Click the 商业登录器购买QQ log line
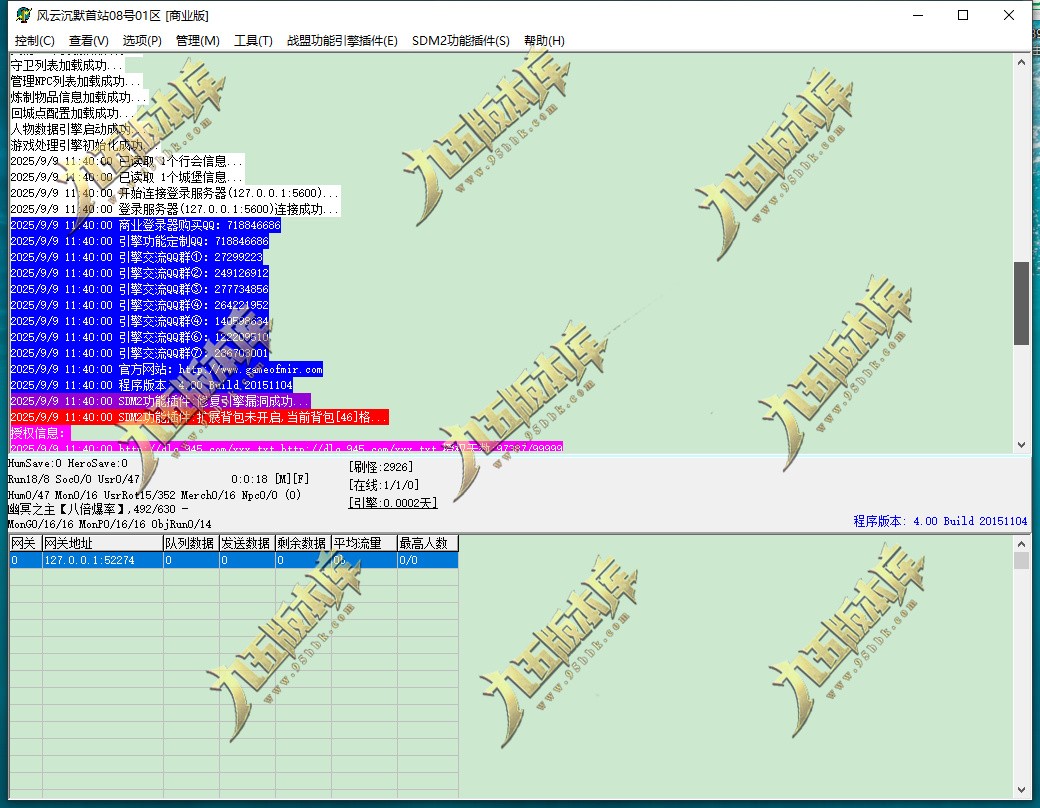The width and height of the screenshot is (1040, 808). pos(145,225)
